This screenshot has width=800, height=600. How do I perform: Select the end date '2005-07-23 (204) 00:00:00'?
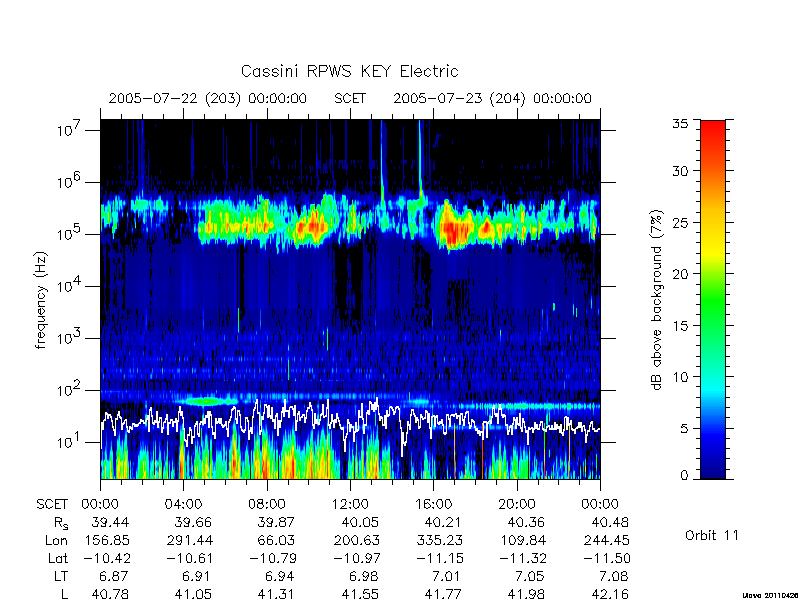coord(492,98)
